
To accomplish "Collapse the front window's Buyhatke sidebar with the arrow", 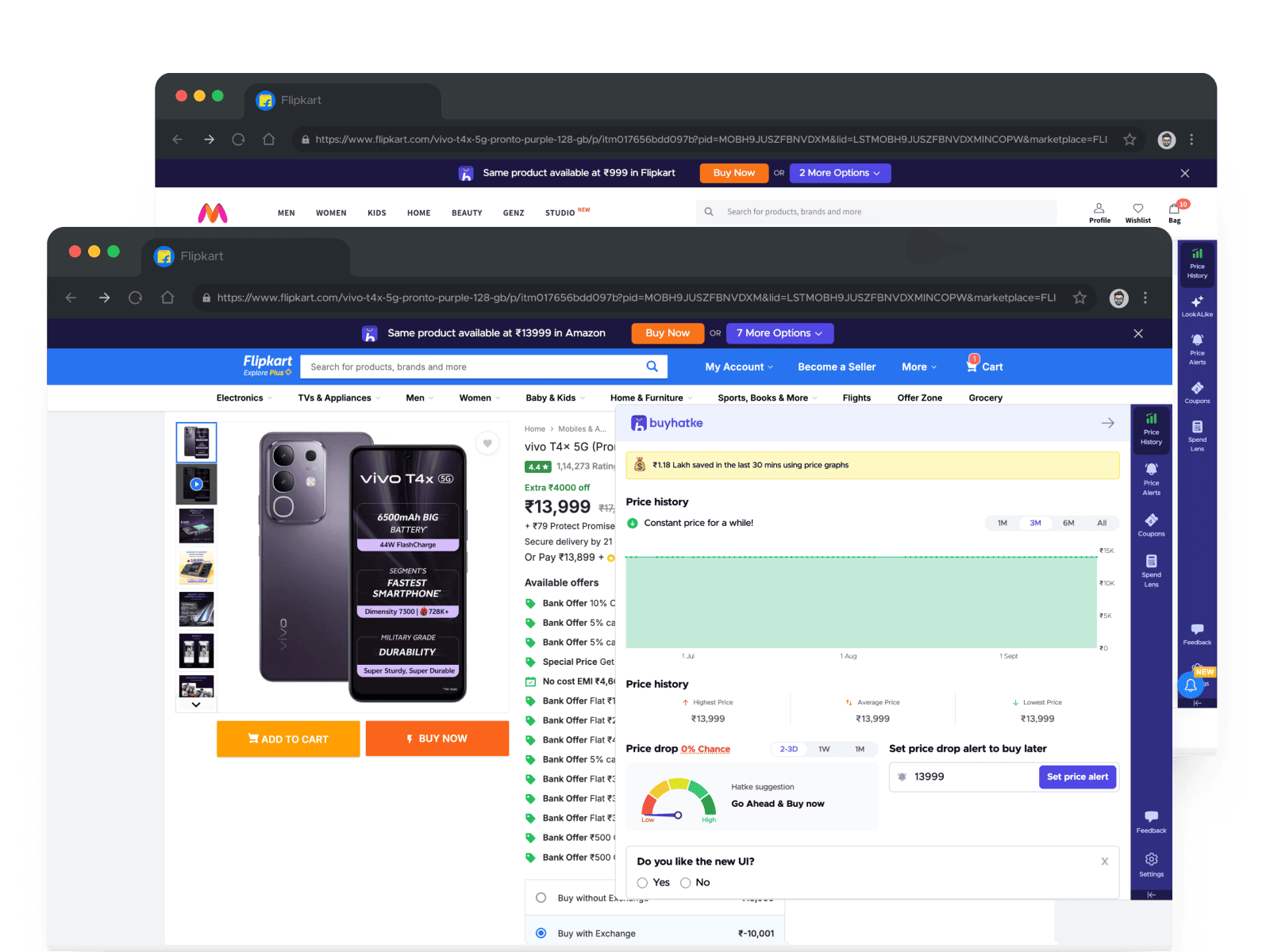I will tap(1151, 895).
